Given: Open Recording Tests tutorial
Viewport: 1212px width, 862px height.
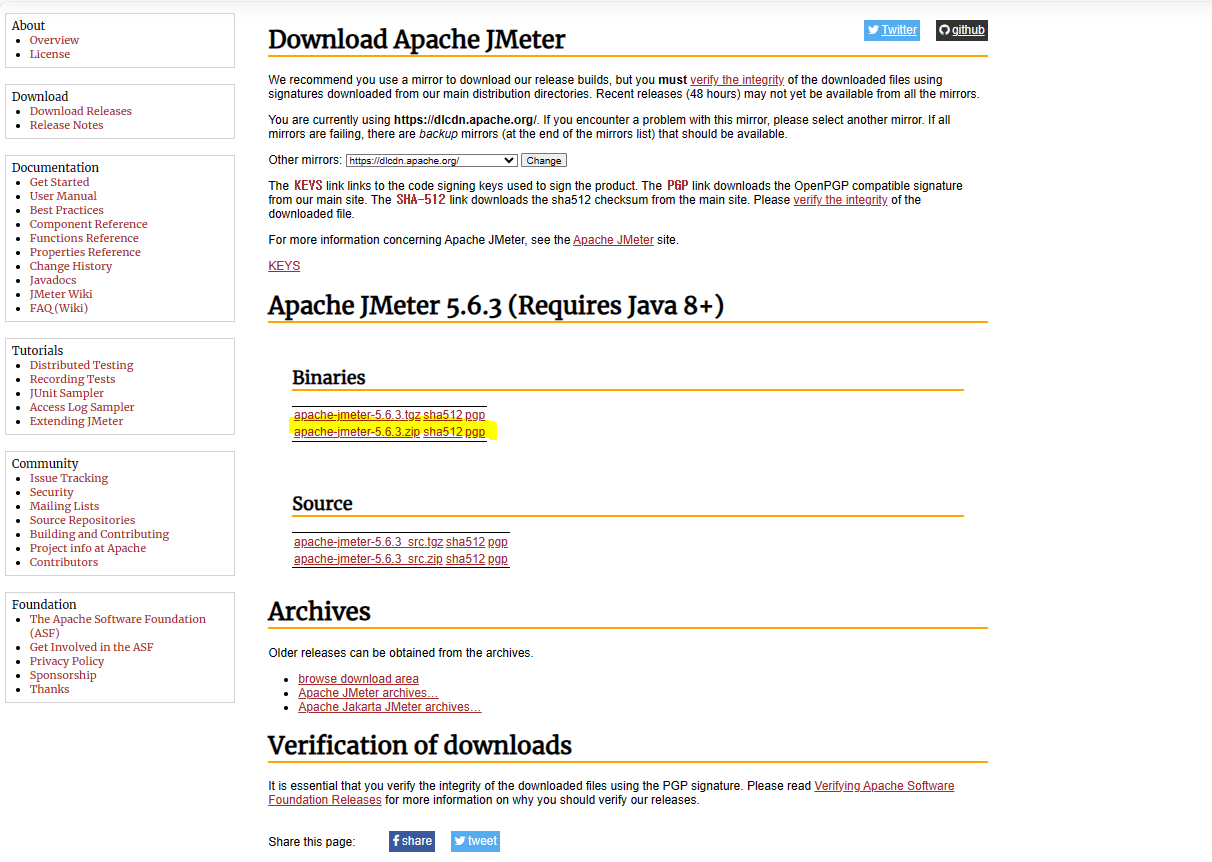Looking at the screenshot, I should pyautogui.click(x=72, y=379).
